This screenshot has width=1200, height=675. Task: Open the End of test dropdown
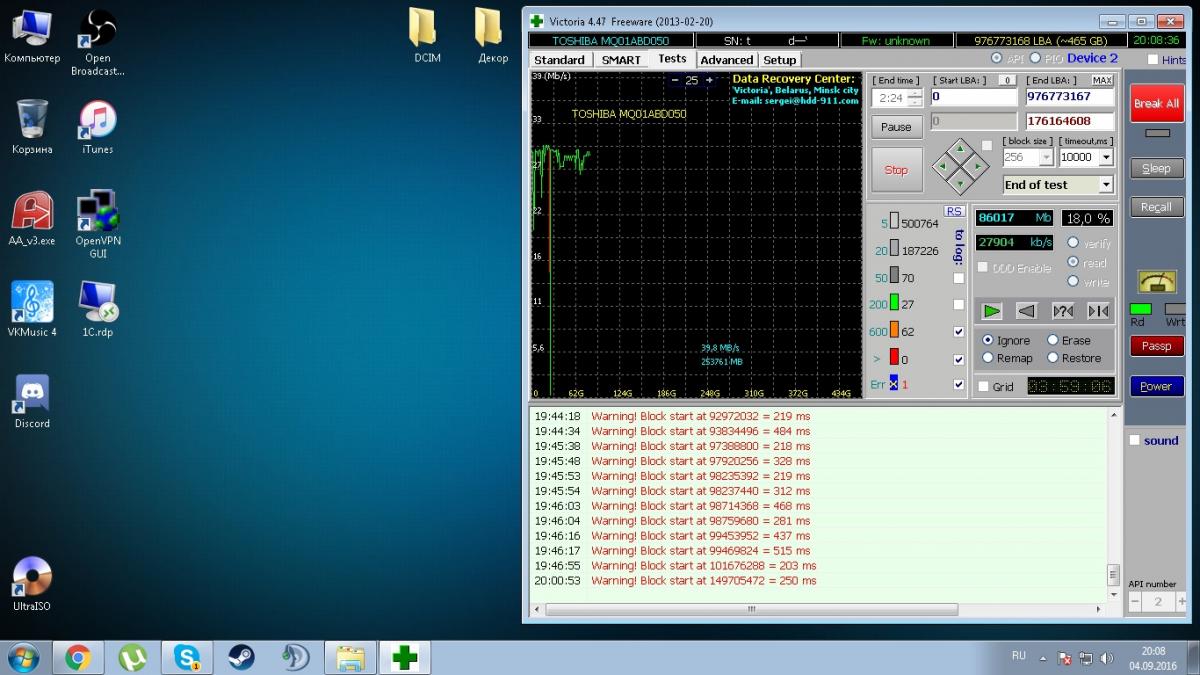1105,185
